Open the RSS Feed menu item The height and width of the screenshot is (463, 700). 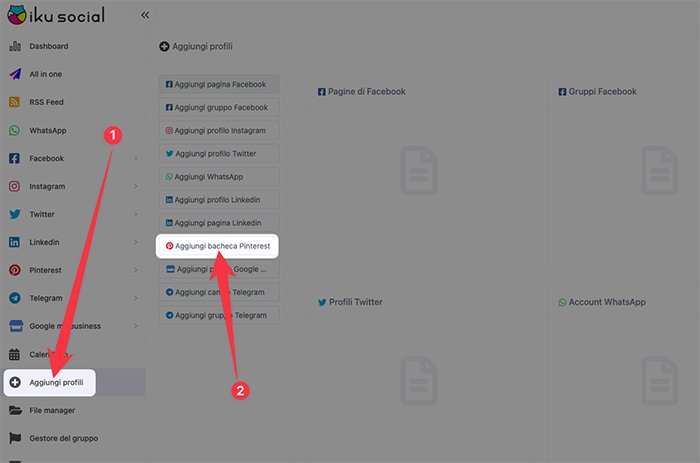(x=46, y=102)
